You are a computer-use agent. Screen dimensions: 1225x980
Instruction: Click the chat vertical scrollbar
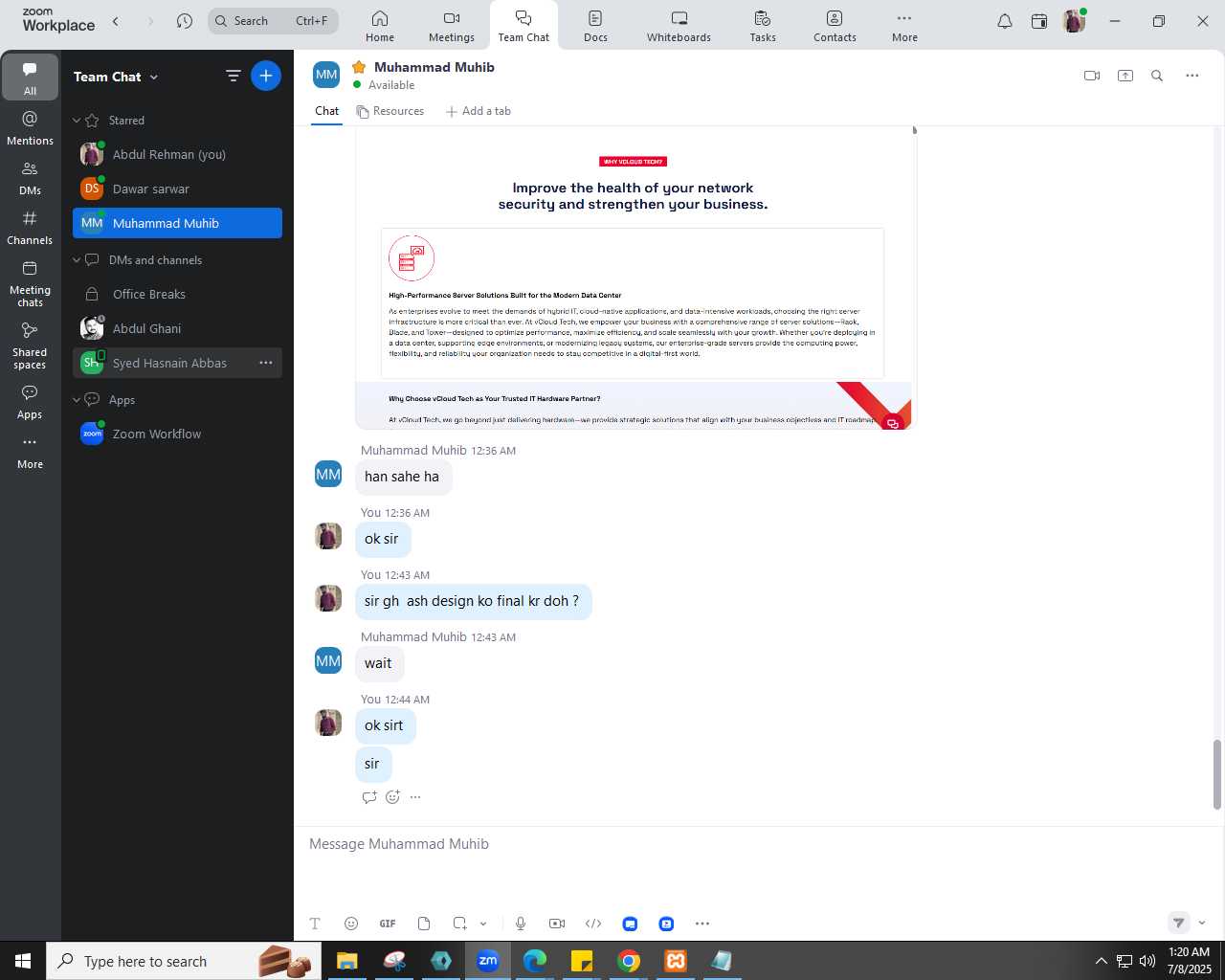(1217, 774)
